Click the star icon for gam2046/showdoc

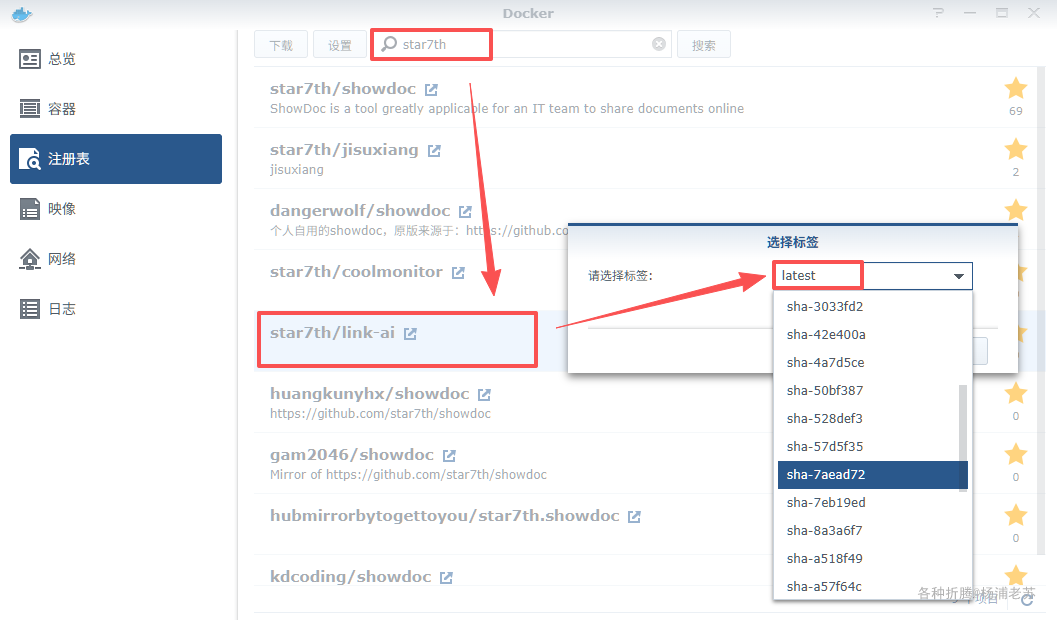click(1015, 454)
